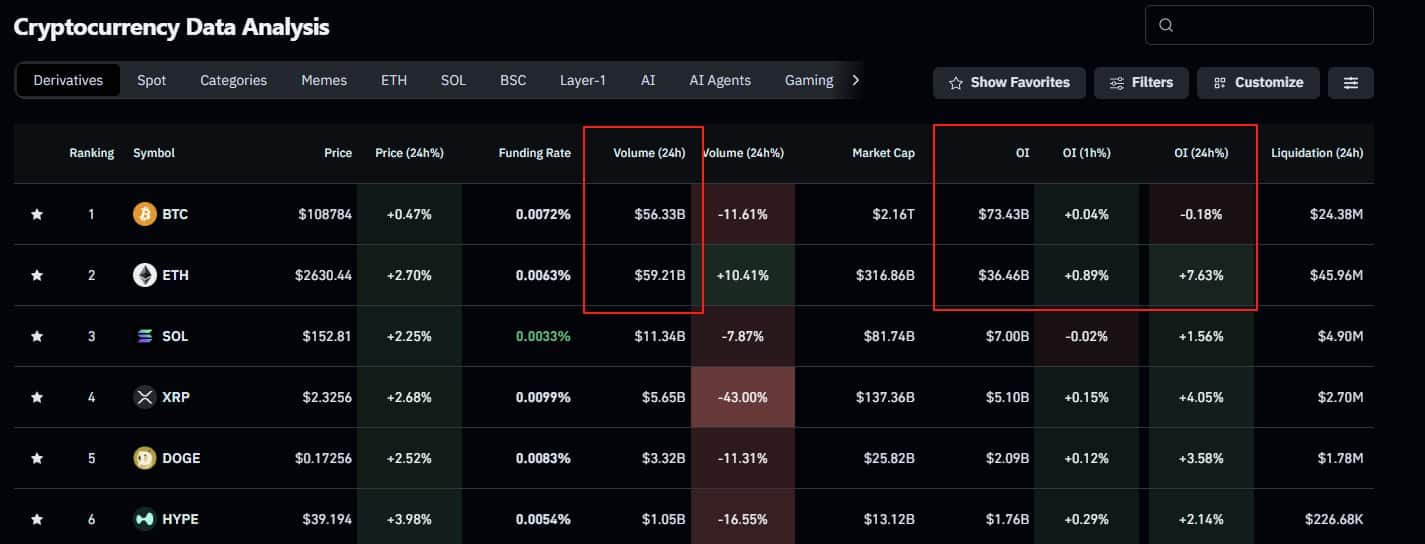Toggle favorite star for SOL
This screenshot has height=544, width=1425.
click(x=37, y=336)
